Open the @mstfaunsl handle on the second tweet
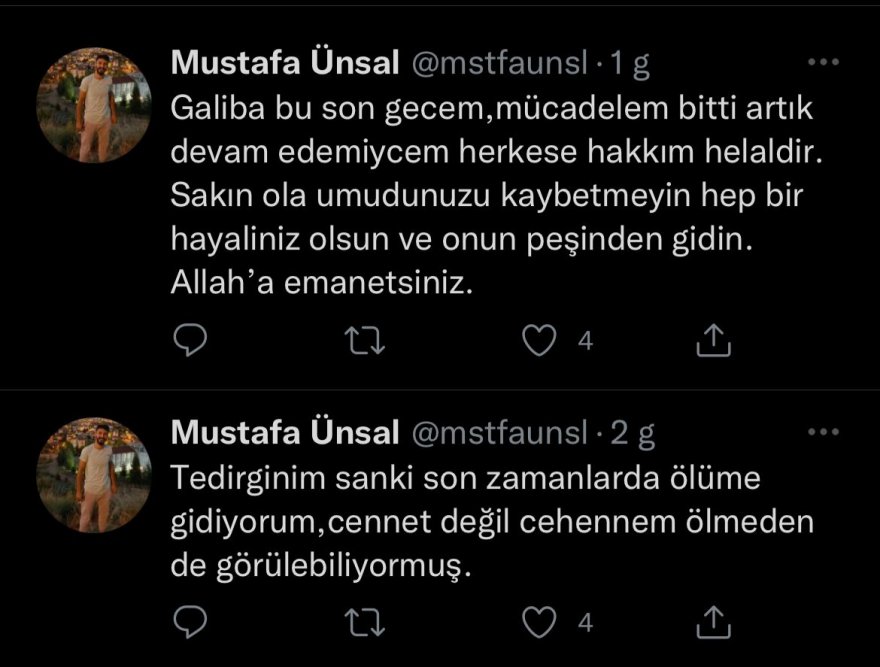 point(499,433)
